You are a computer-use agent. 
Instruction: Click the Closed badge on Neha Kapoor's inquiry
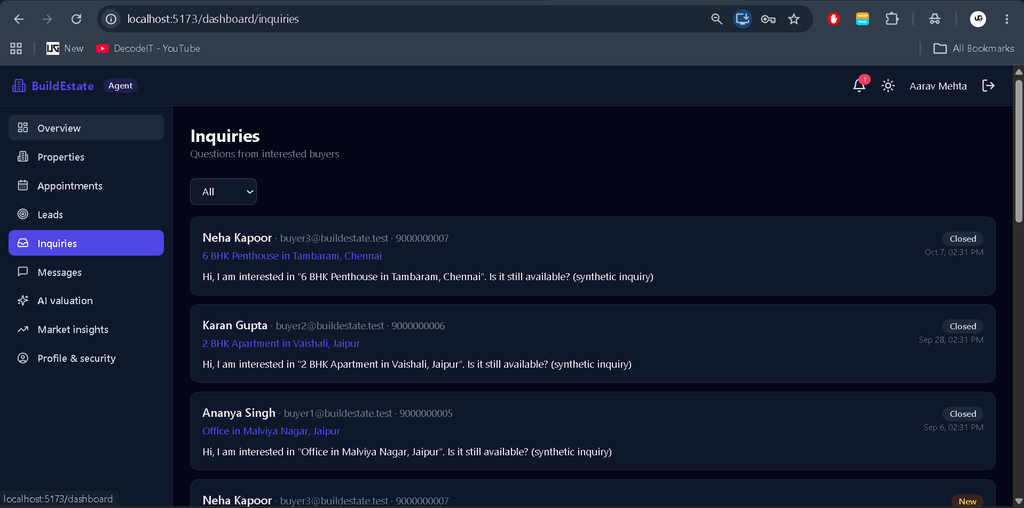[x=963, y=238]
